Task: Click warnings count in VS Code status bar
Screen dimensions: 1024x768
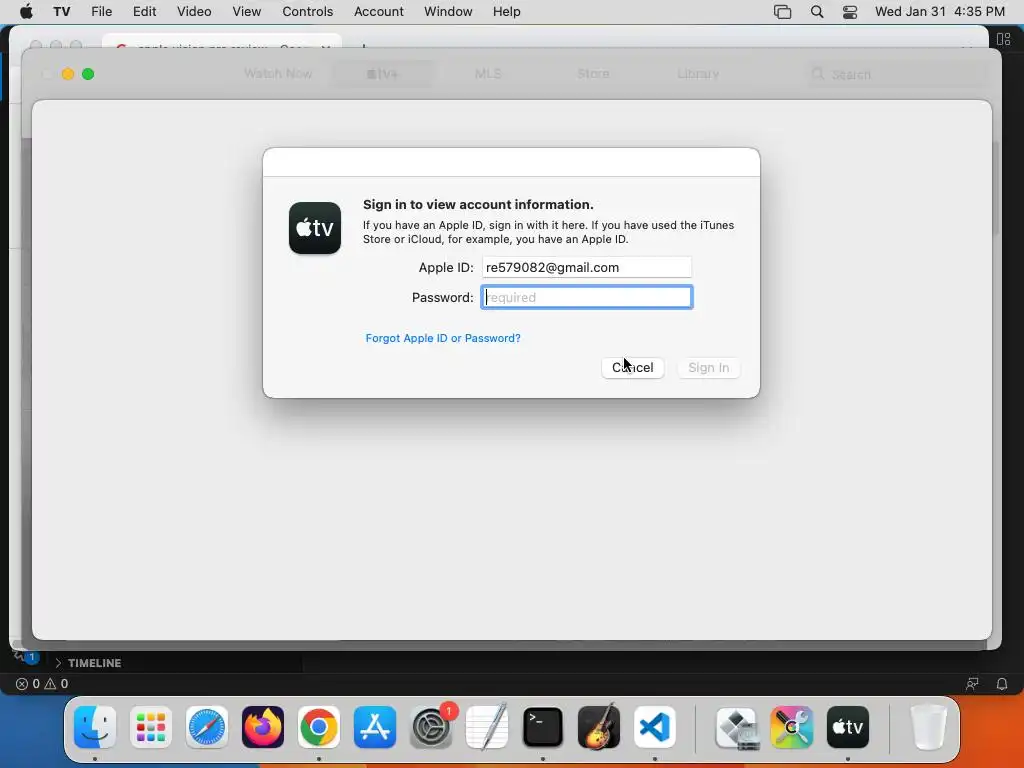Action: coord(56,684)
